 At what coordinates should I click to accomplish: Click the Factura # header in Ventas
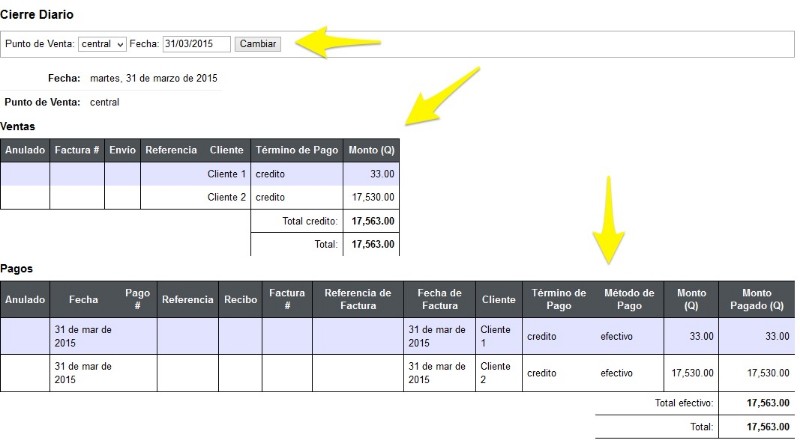(77, 150)
